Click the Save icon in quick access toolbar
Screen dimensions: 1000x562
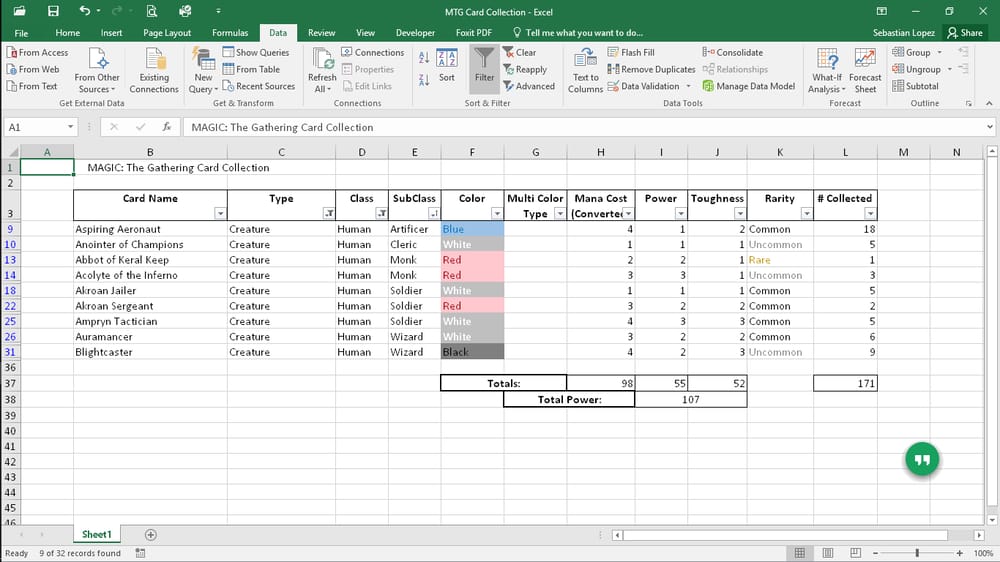[x=53, y=11]
